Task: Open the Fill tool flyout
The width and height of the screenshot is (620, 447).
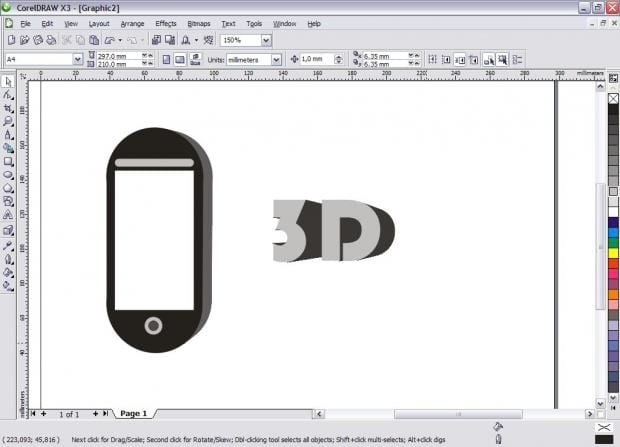Action: tap(8, 273)
